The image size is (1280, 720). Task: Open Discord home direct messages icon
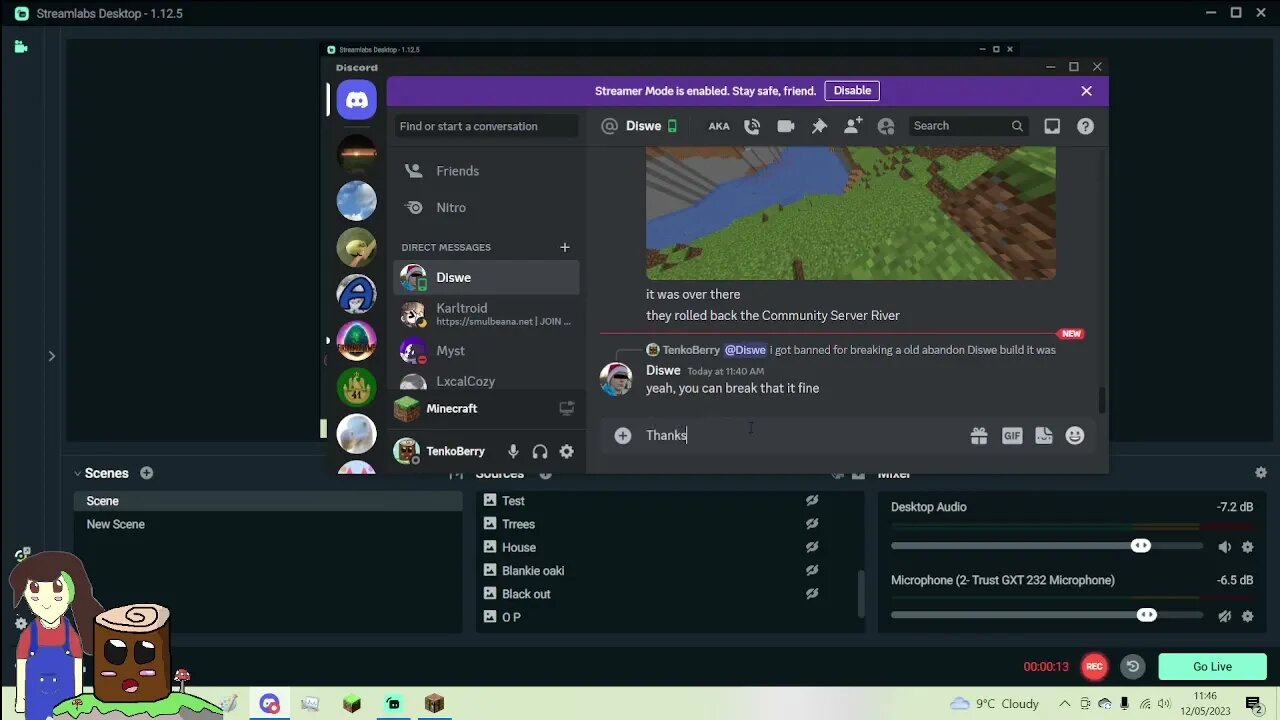tap(357, 99)
